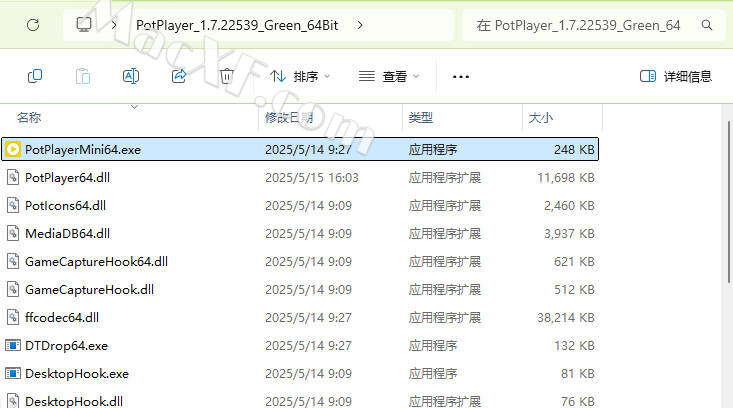The height and width of the screenshot is (408, 733).
Task: Select file name DesktopHook.dll
Action: coord(74,401)
